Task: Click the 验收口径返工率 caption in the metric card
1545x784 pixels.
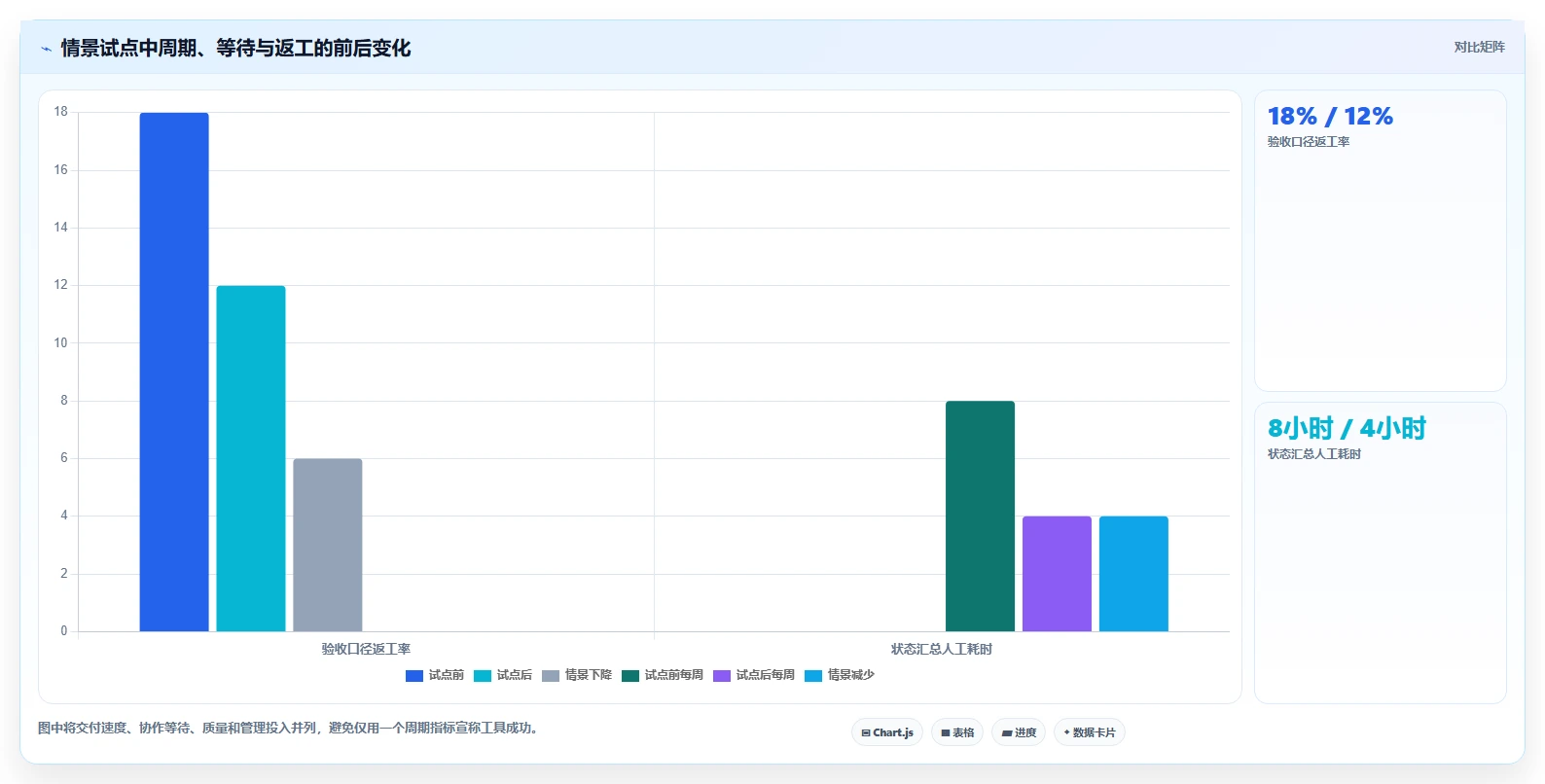Action: (x=1309, y=142)
